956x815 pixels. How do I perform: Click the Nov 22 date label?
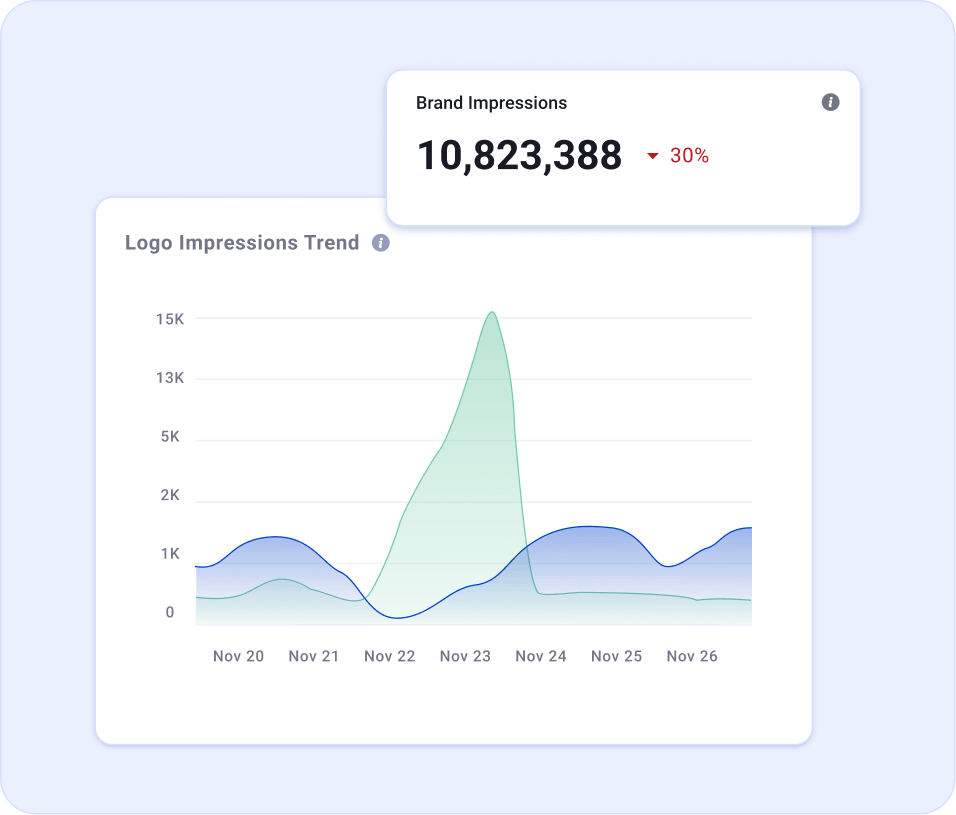pyautogui.click(x=390, y=656)
